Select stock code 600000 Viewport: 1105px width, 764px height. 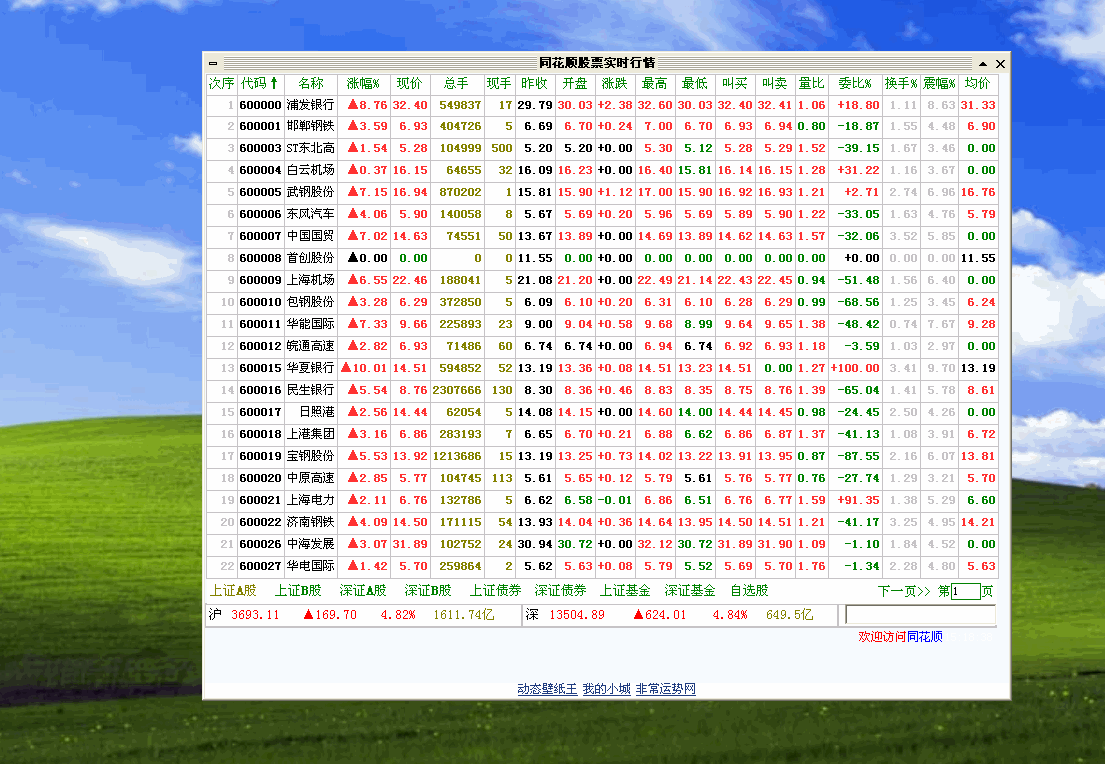[x=260, y=105]
